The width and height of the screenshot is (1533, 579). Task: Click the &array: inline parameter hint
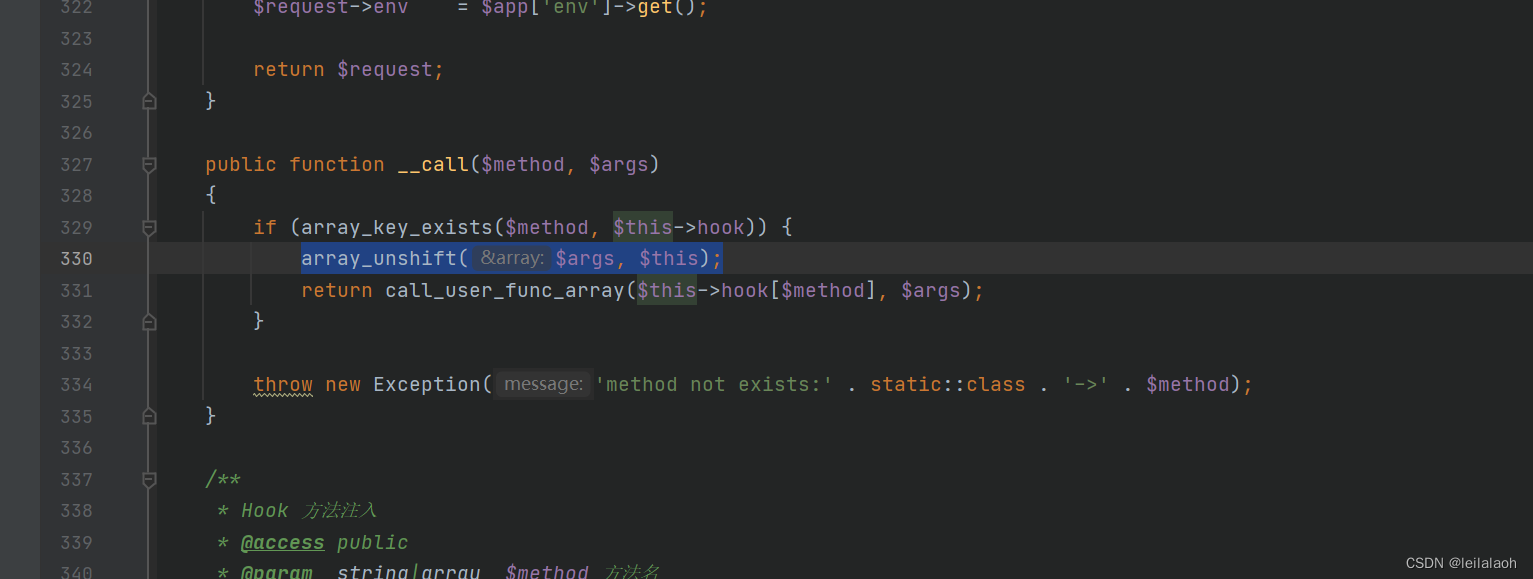click(511, 257)
